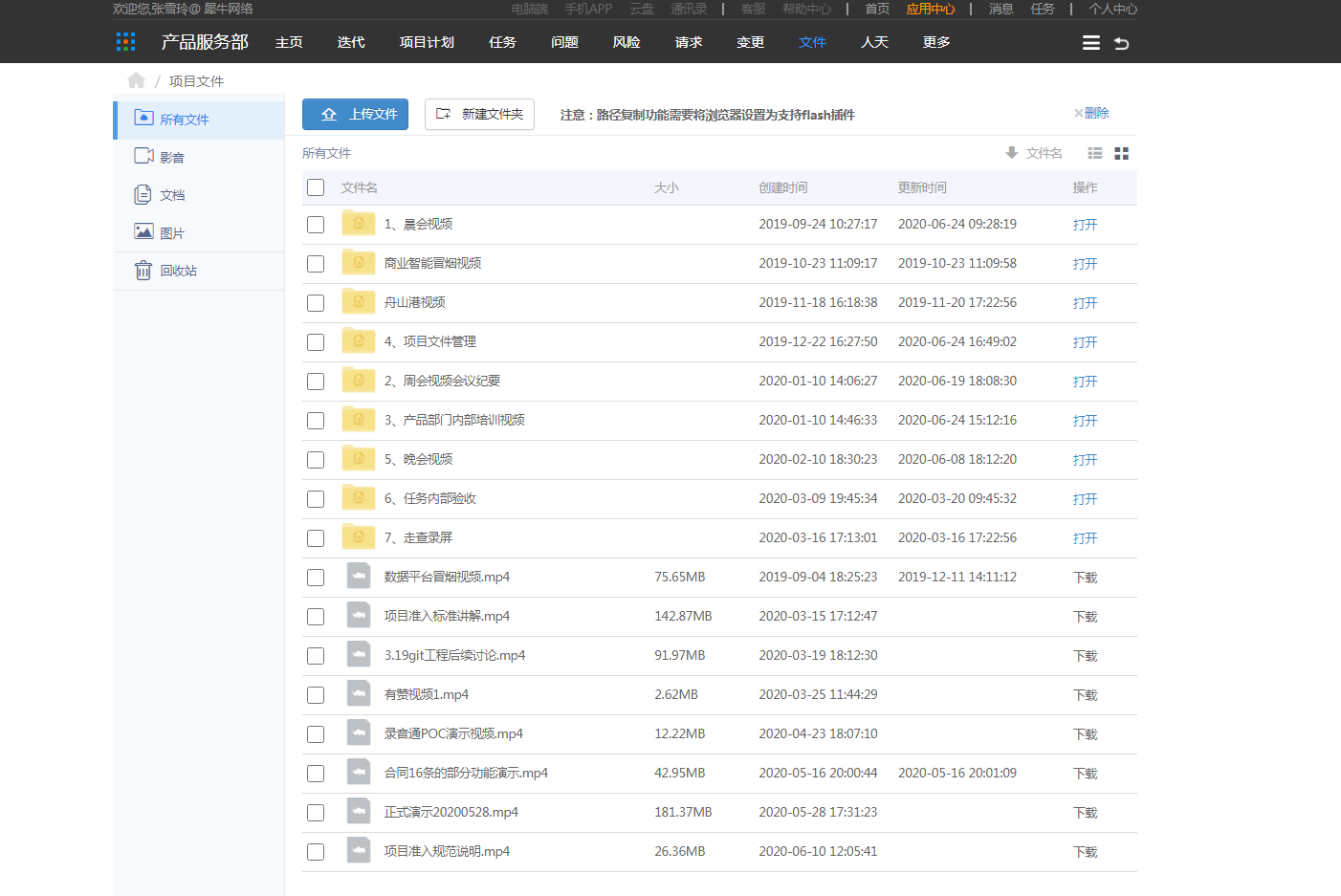
Task: Check the box for 数据平台冒烟视频.mp4
Action: 316,578
